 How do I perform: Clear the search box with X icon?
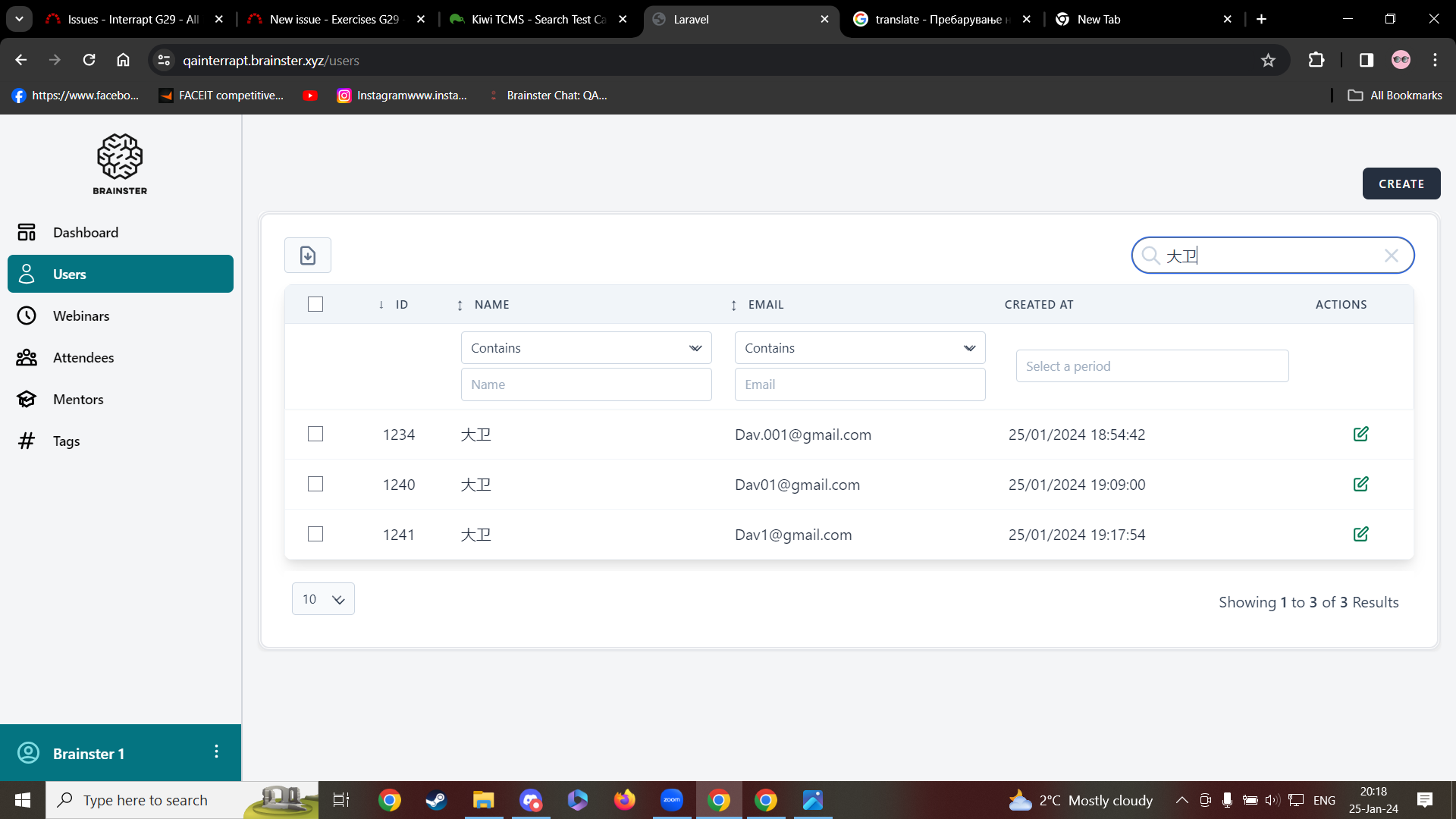point(1391,256)
